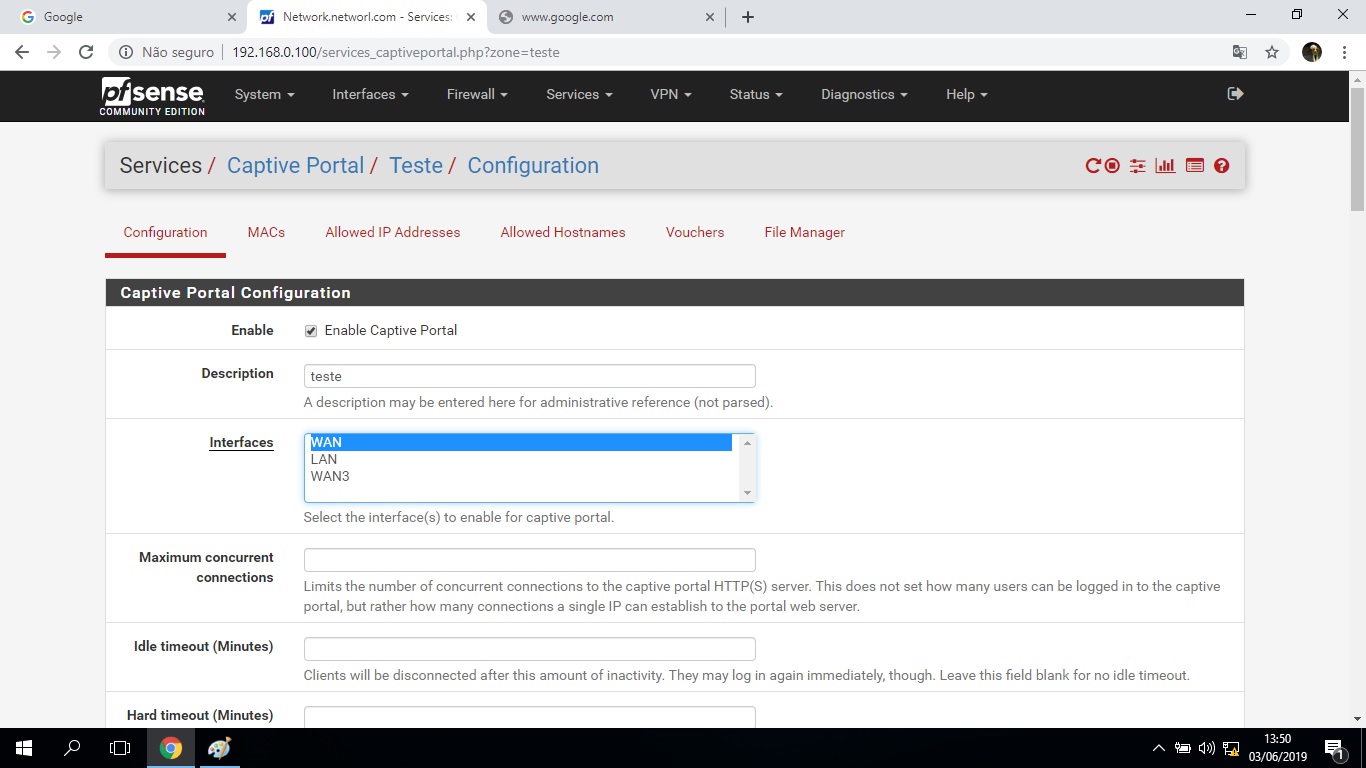Viewport: 1366px width, 768px height.
Task: Select WAN3 in the interfaces list
Action: [520, 477]
